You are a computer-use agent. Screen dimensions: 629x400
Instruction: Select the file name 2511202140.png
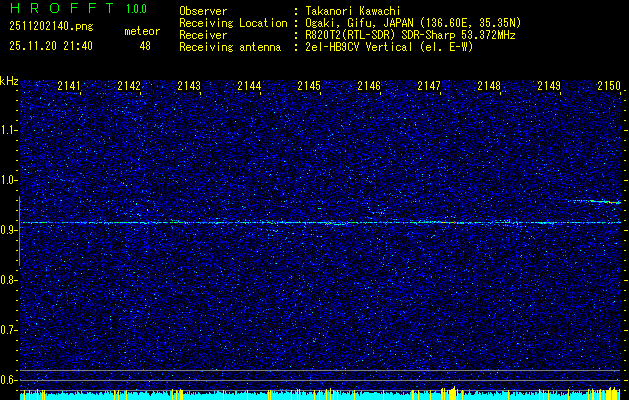51,27
